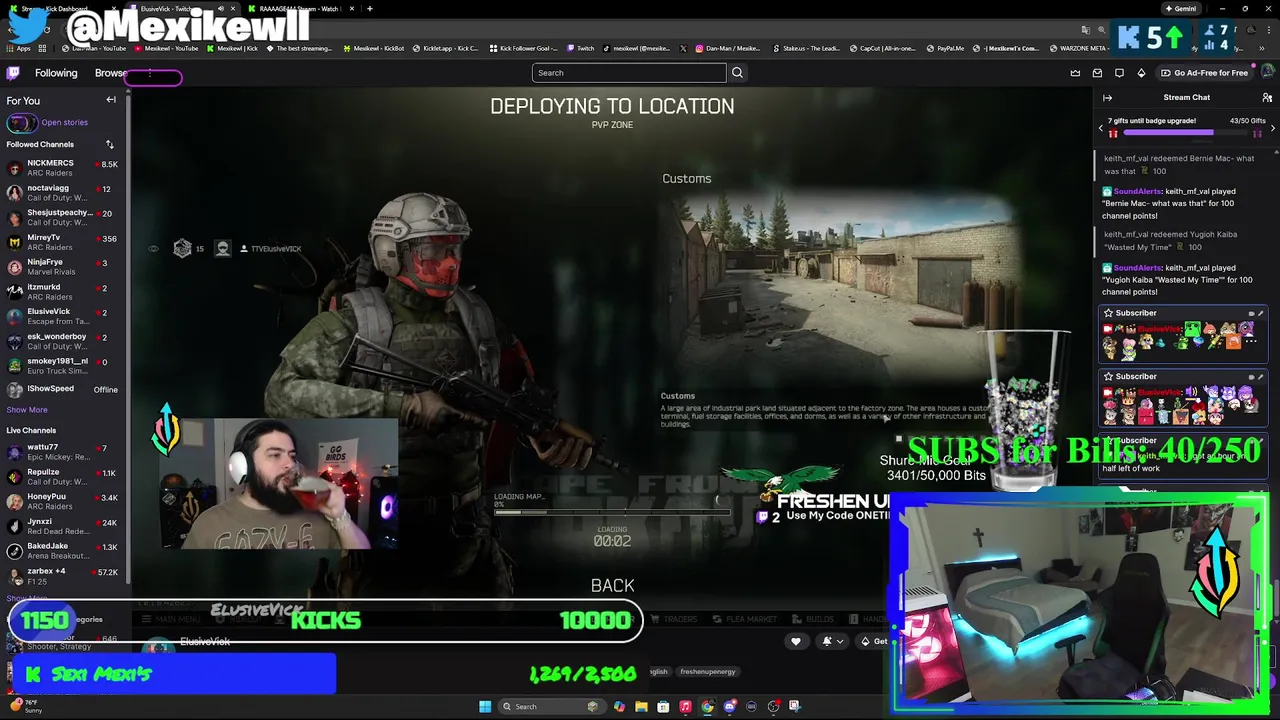Open the CapCut bookmark

click(x=884, y=48)
